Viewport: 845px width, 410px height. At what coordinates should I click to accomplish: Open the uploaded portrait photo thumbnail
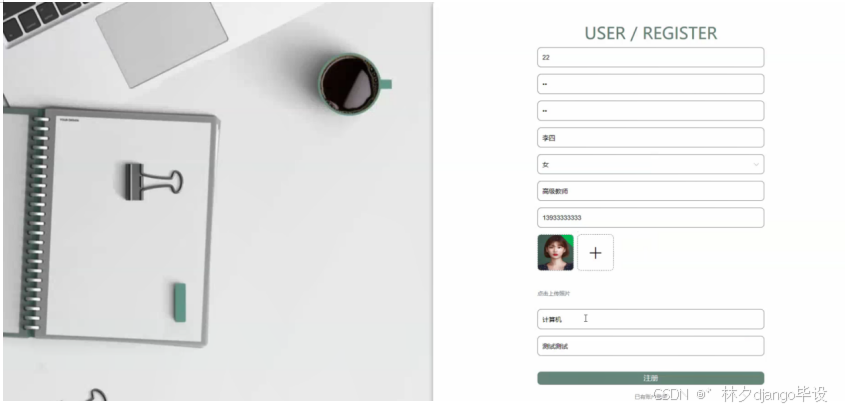(x=555, y=253)
